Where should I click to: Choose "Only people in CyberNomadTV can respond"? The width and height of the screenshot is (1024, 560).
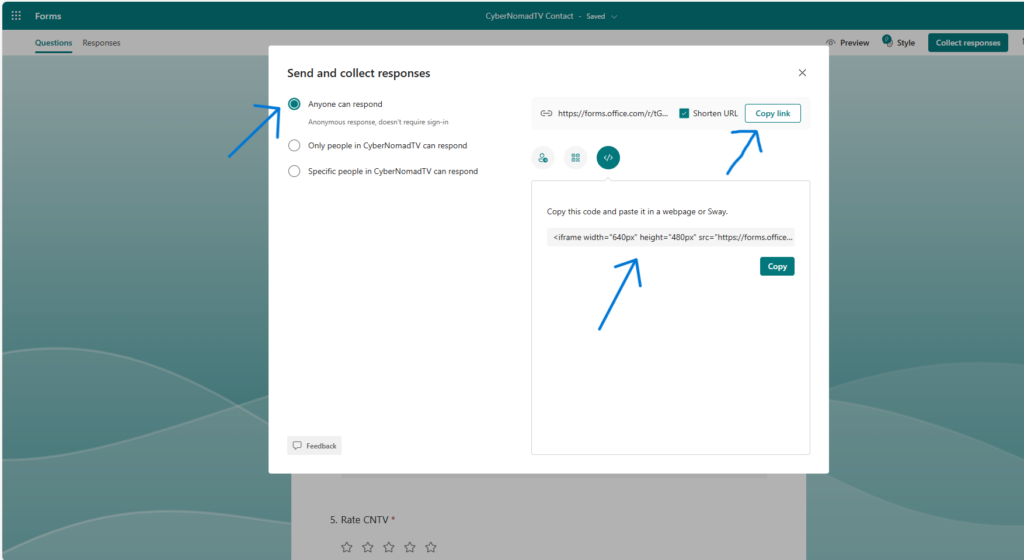click(294, 145)
